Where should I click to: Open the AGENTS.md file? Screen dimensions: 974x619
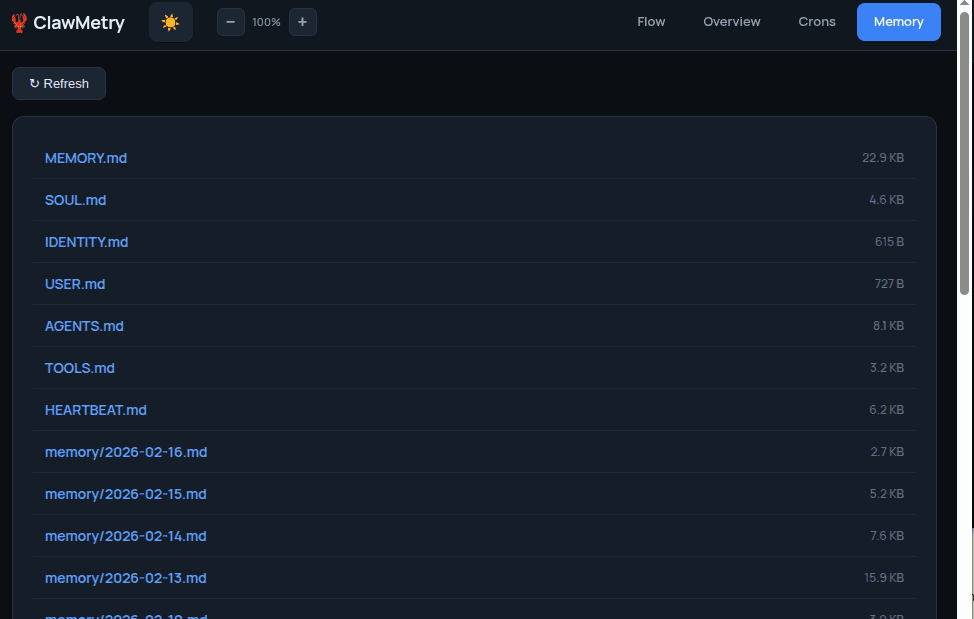[x=84, y=326]
